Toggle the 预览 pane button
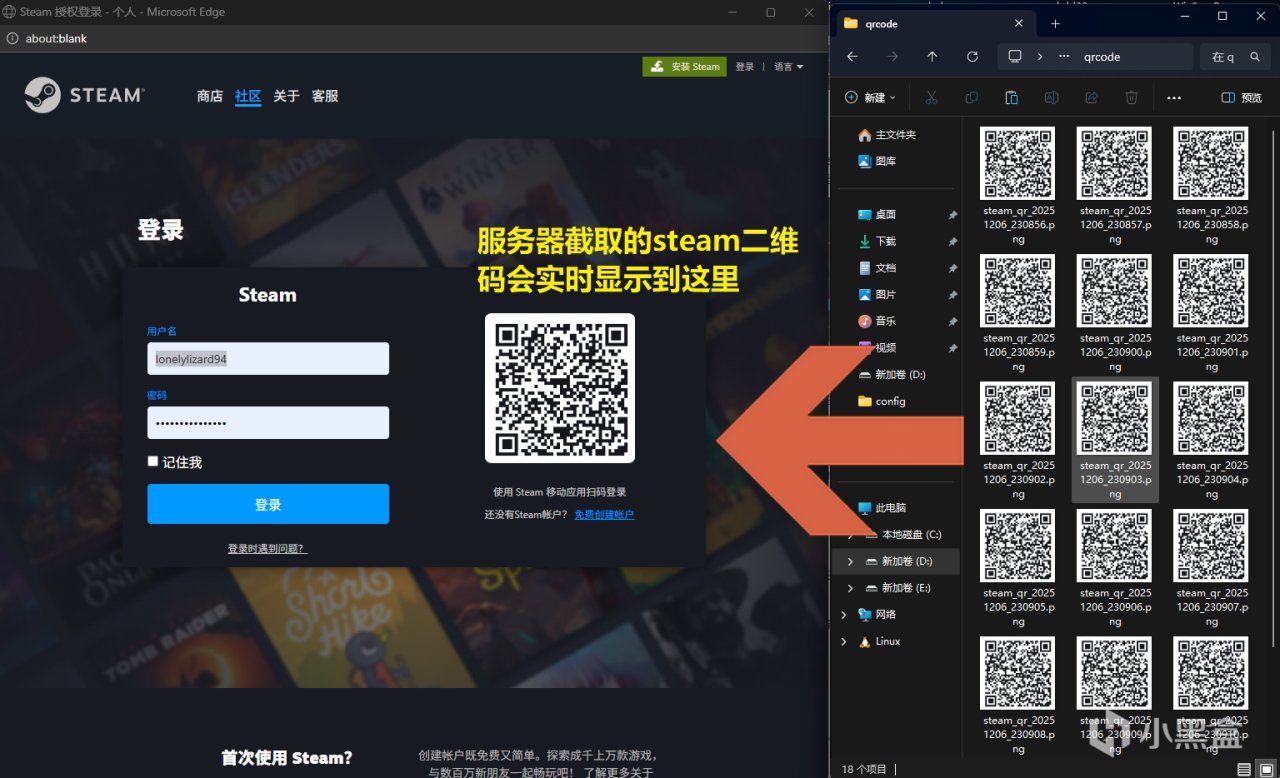This screenshot has width=1280, height=778. pyautogui.click(x=1241, y=97)
